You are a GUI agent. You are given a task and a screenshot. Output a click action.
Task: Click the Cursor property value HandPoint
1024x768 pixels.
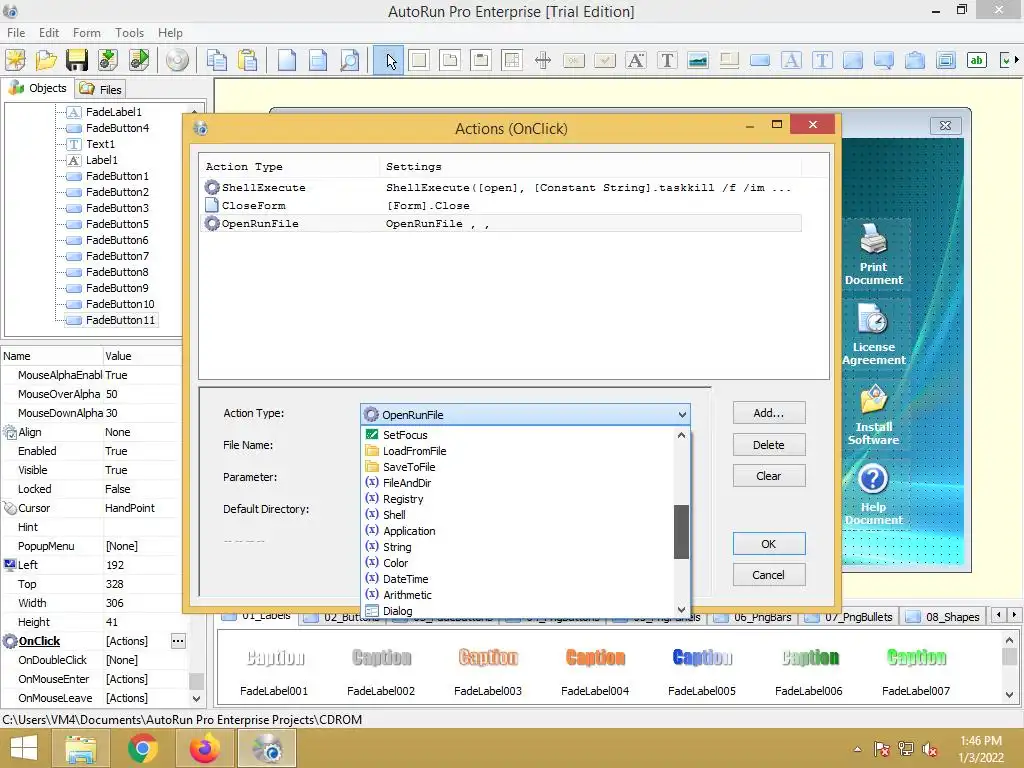tap(129, 508)
